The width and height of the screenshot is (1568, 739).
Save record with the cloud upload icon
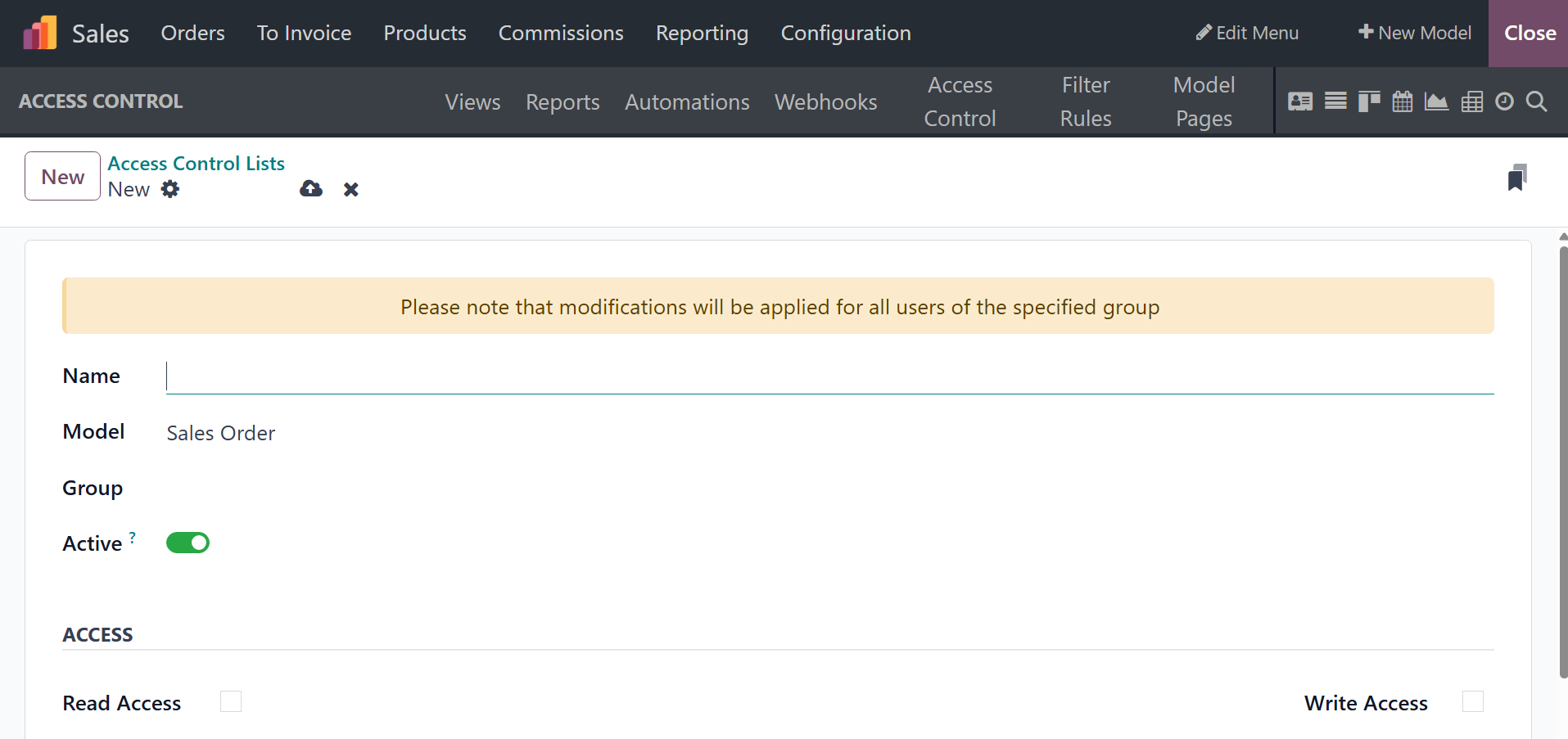point(311,189)
